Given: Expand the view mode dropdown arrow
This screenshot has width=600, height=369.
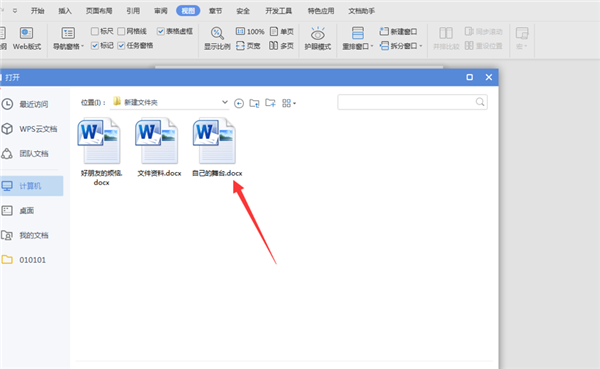Looking at the screenshot, I should click(294, 103).
